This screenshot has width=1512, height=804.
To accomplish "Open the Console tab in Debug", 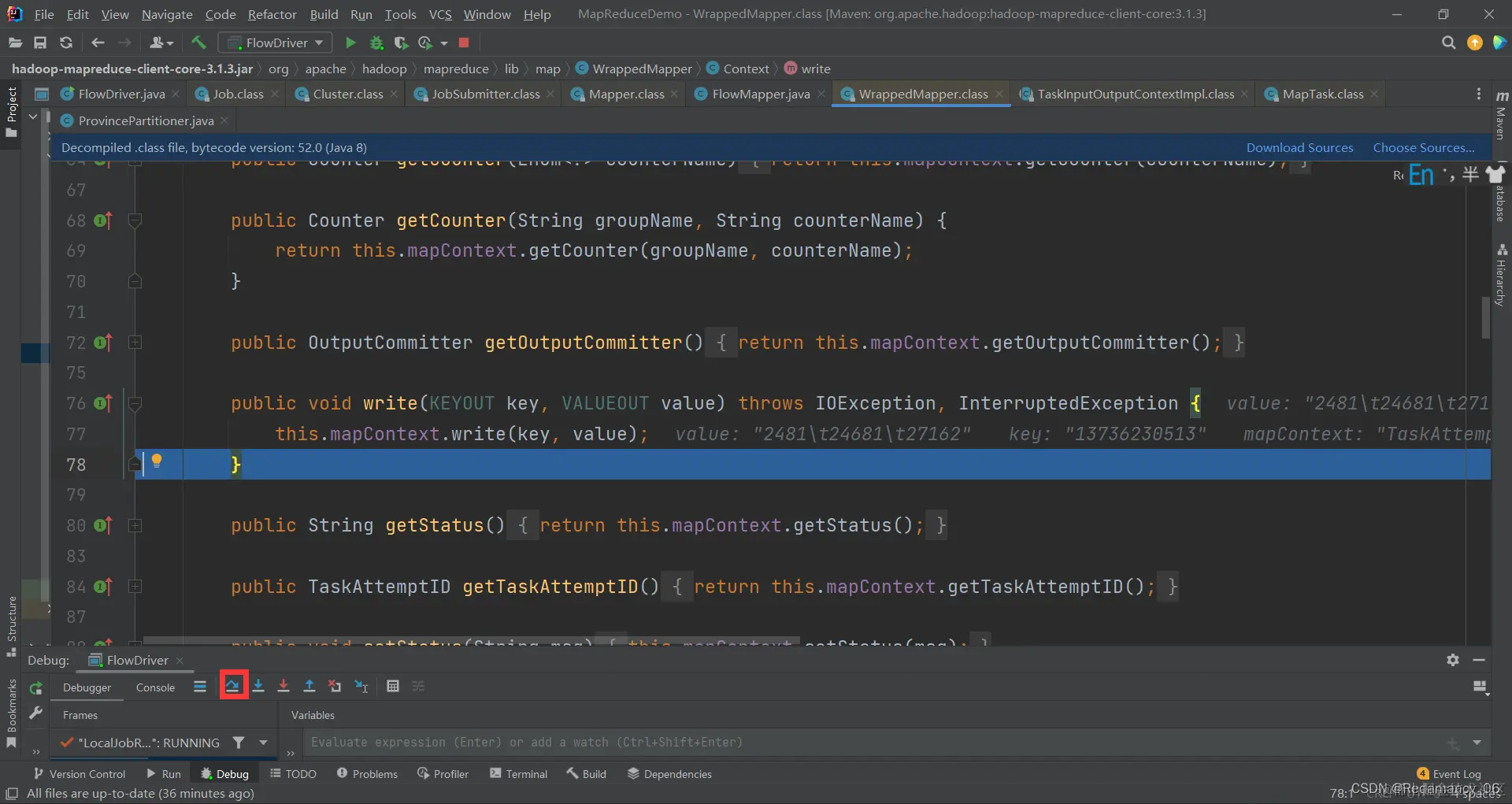I will pos(155,687).
